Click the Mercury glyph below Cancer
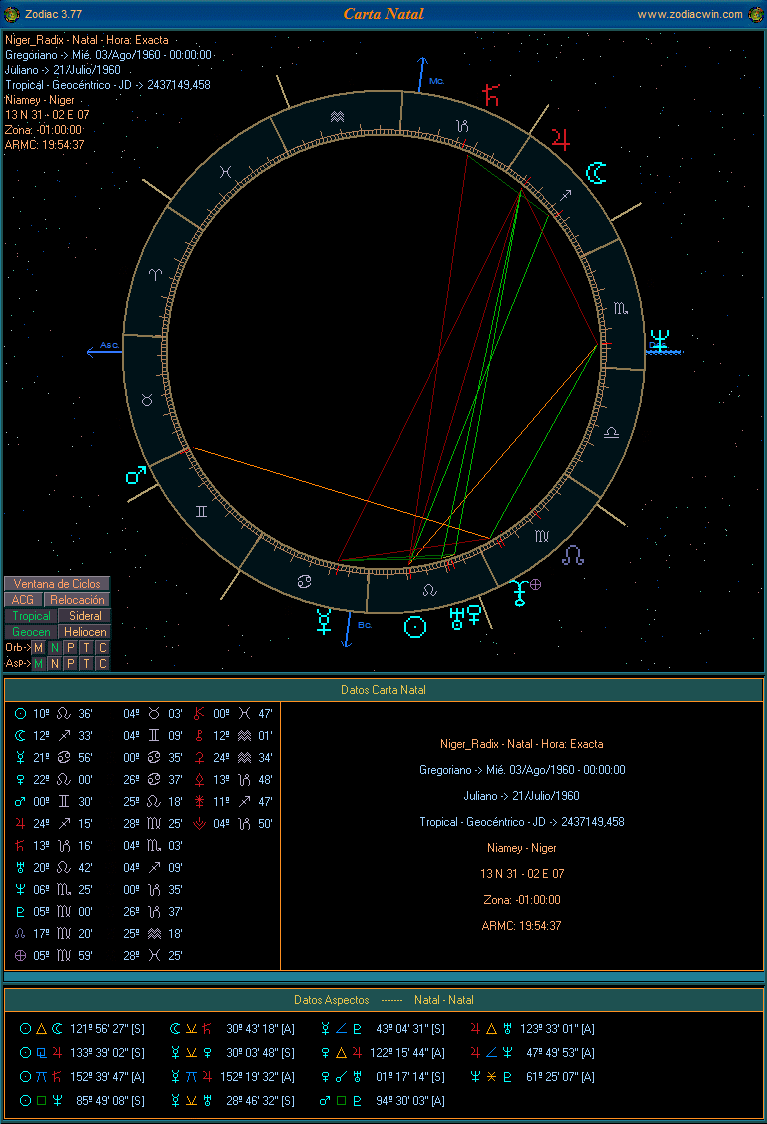Screen dimensions: 767x1124 pos(324,621)
